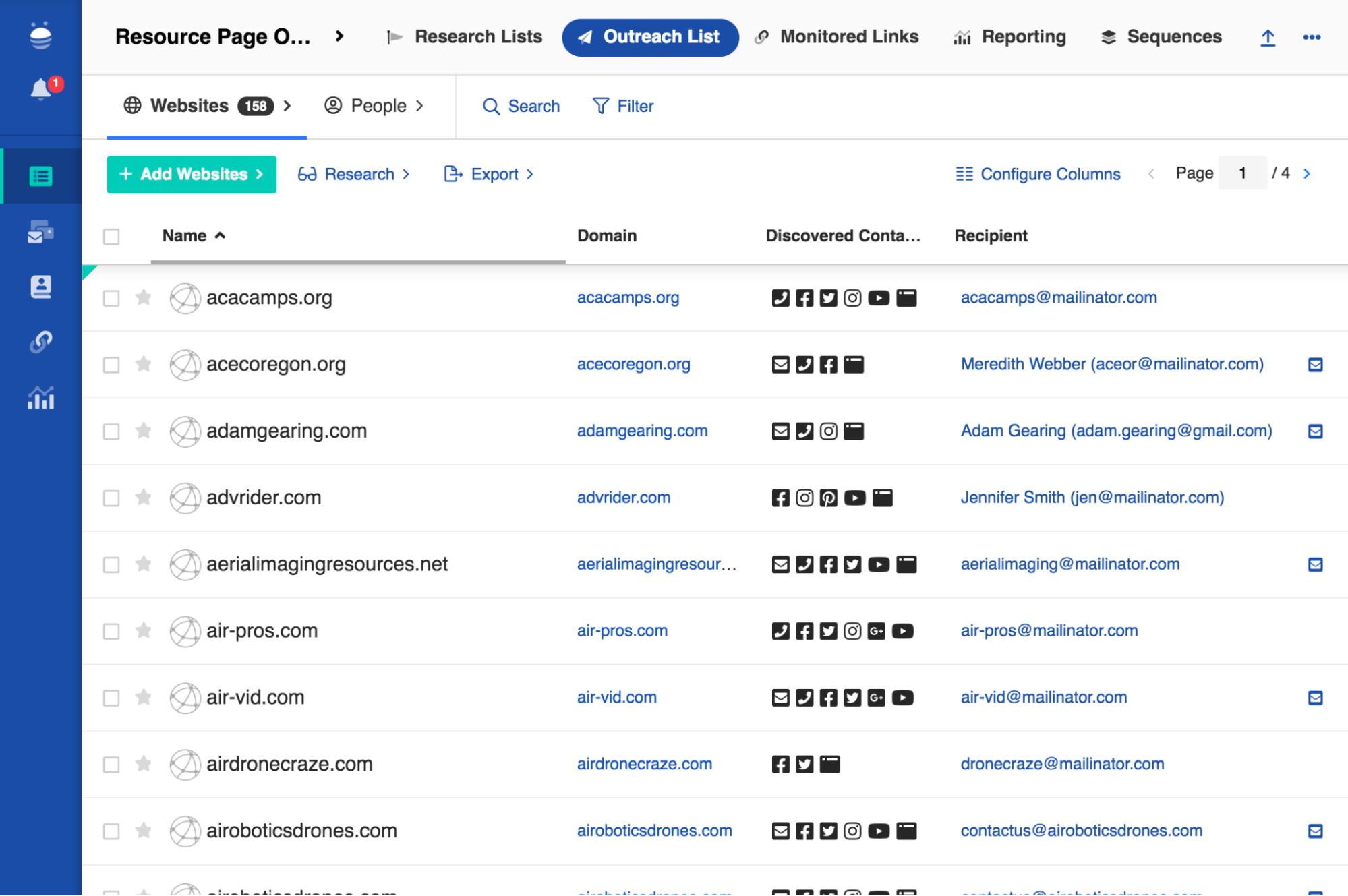Select the select-all checkbox in the header row
The width and height of the screenshot is (1348, 896).
[x=111, y=236]
